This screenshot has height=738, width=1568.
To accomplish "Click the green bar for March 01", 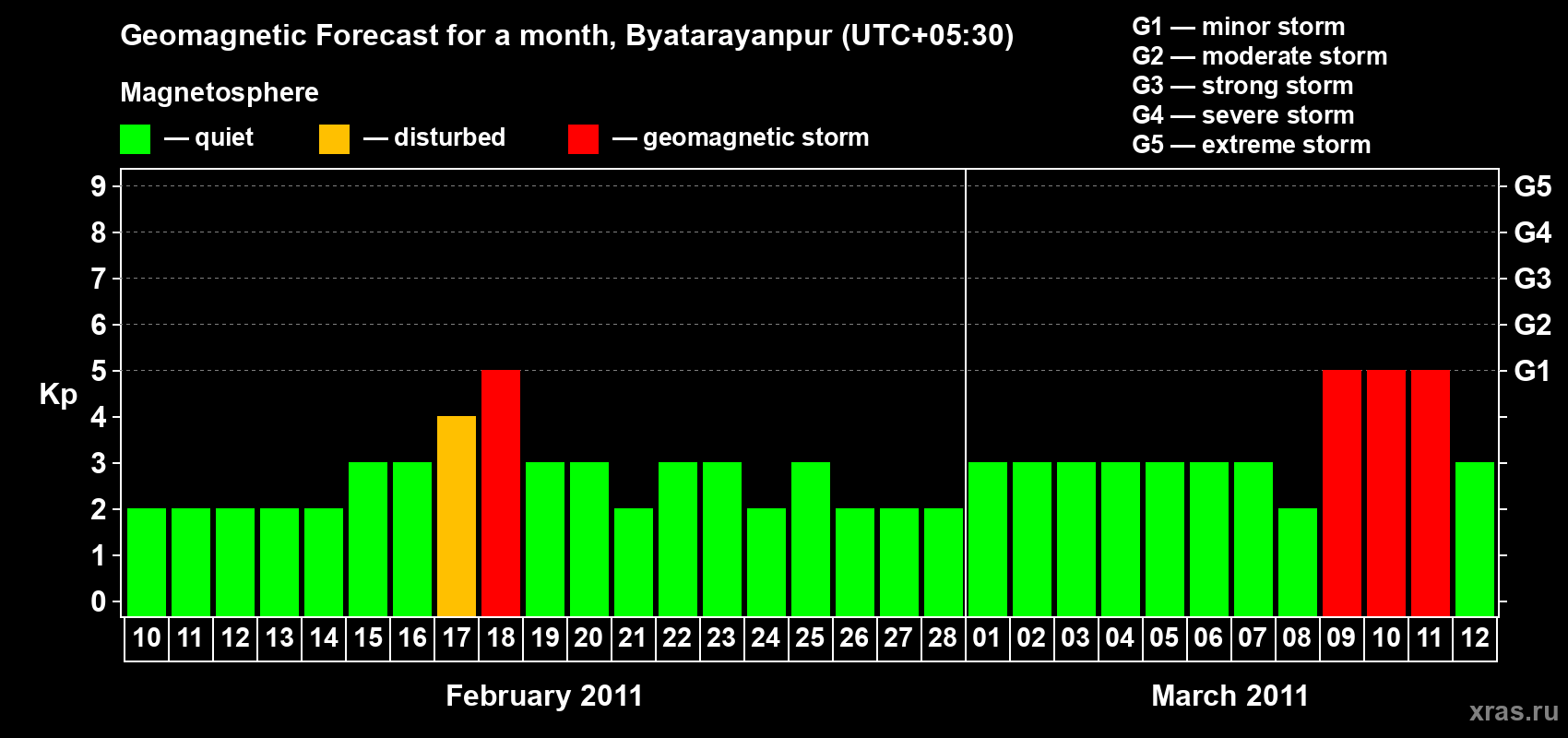I will tap(988, 539).
